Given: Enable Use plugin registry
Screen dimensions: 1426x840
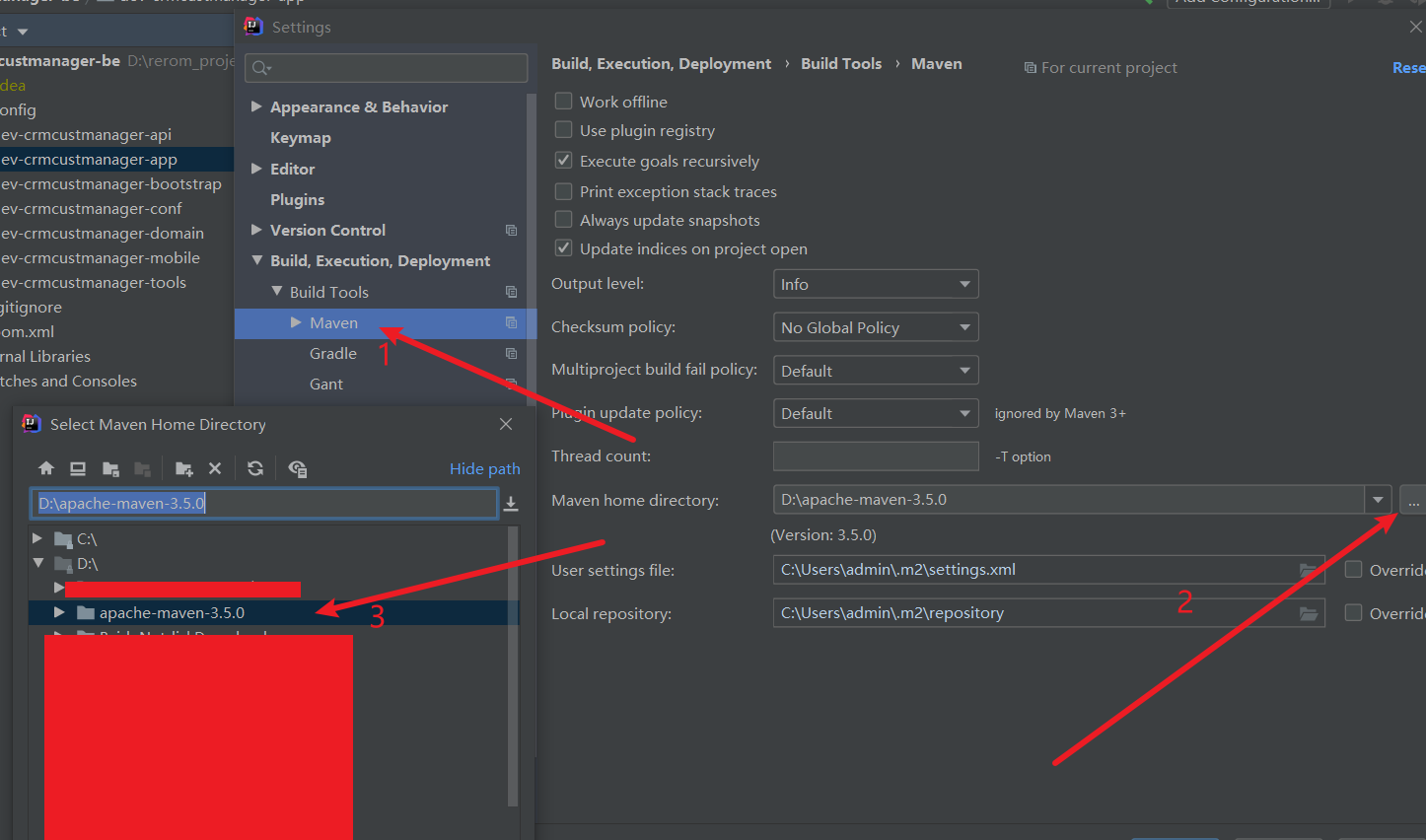Looking at the screenshot, I should point(563,129).
